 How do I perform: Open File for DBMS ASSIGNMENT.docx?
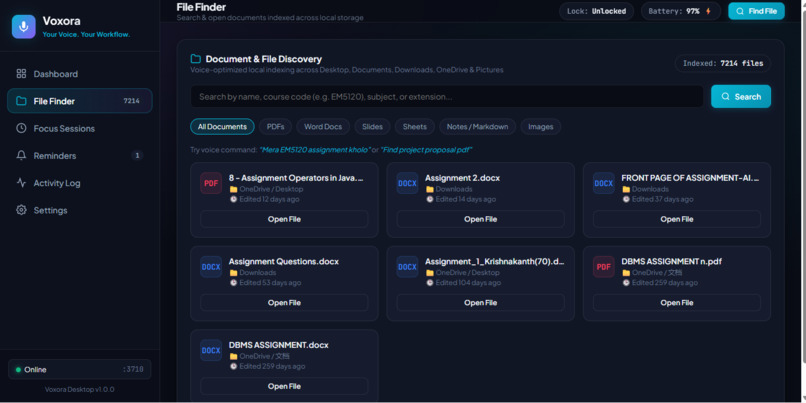coord(284,386)
